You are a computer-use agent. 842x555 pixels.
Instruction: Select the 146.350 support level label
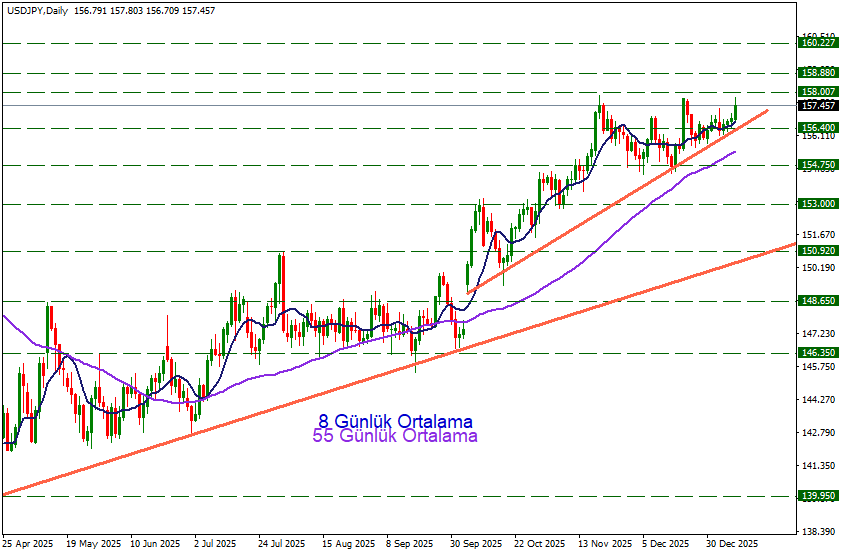[818, 353]
